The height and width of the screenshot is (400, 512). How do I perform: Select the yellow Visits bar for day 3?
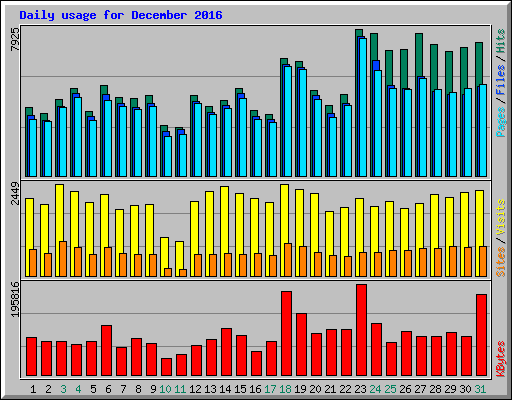[x=60, y=212]
